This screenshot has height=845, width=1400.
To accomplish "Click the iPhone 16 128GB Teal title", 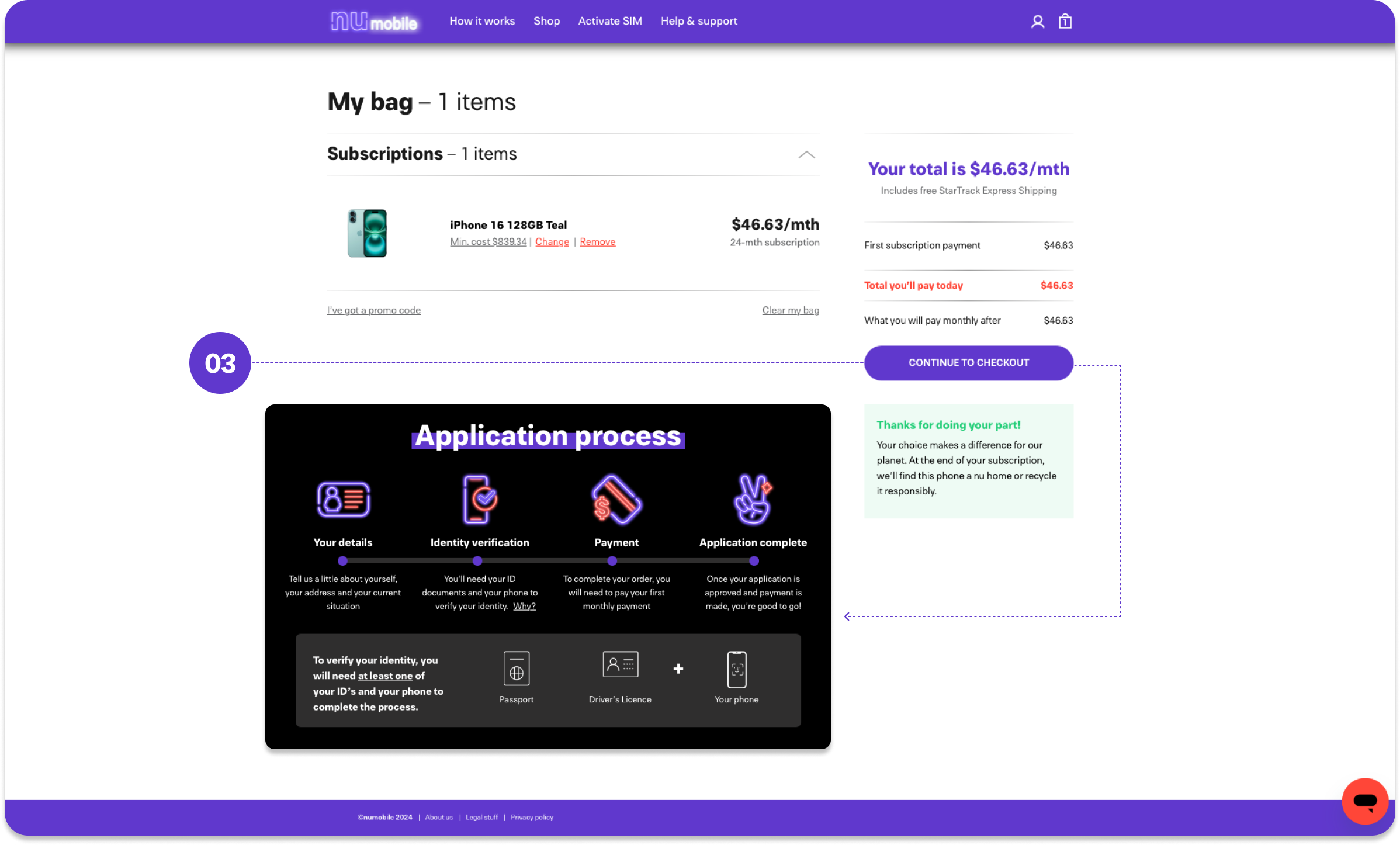I will pos(508,225).
